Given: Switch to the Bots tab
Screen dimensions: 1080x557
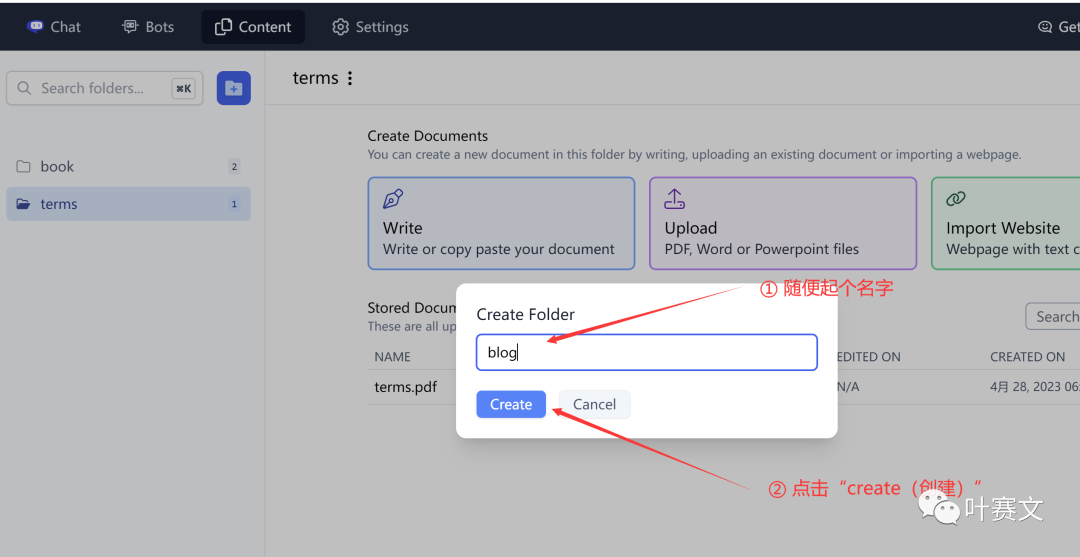Looking at the screenshot, I should click(x=148, y=27).
